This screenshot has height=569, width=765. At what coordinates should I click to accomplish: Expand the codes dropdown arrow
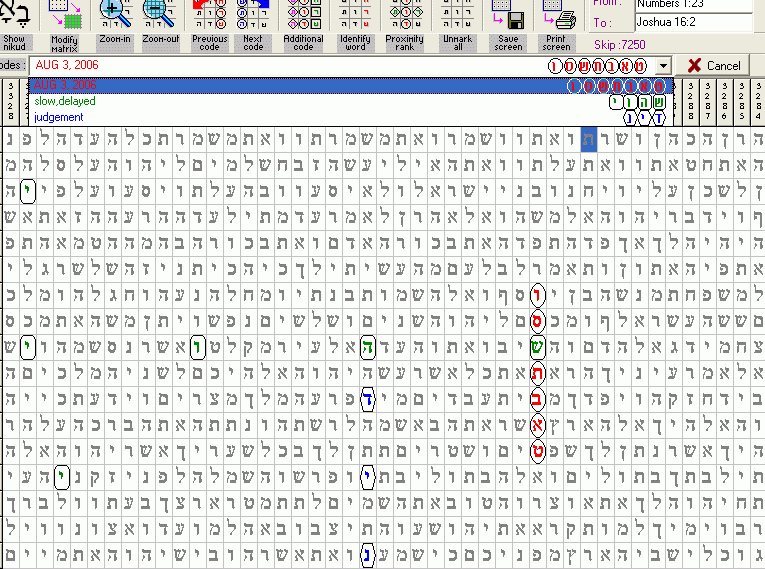coord(660,66)
